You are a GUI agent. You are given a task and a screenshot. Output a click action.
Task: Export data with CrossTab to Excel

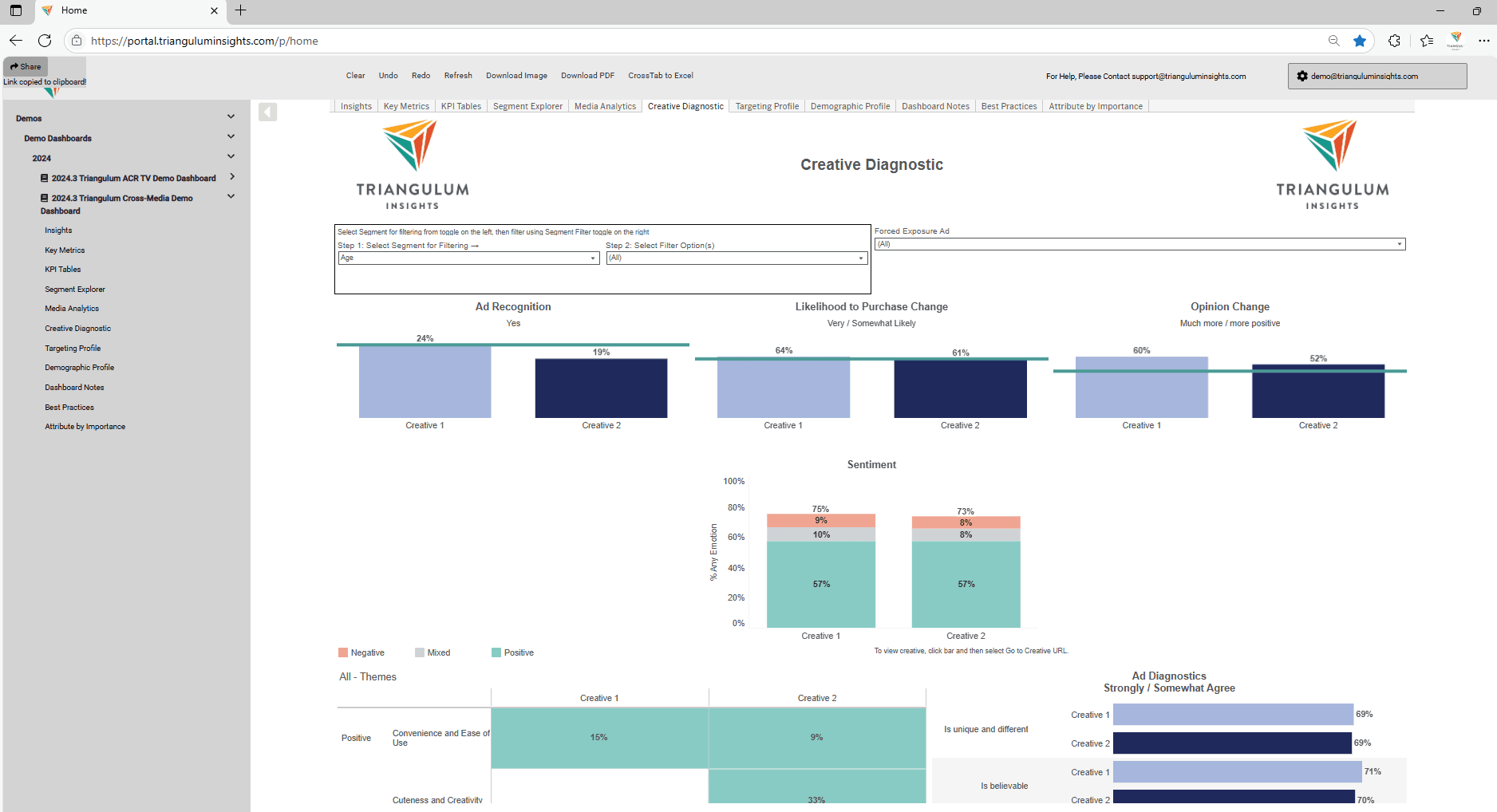[661, 75]
